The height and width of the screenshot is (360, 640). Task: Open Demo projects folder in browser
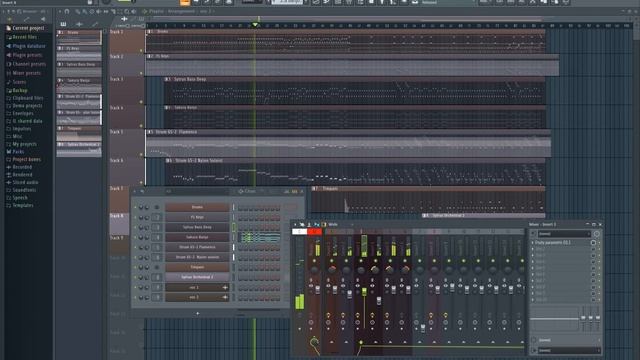point(24,106)
